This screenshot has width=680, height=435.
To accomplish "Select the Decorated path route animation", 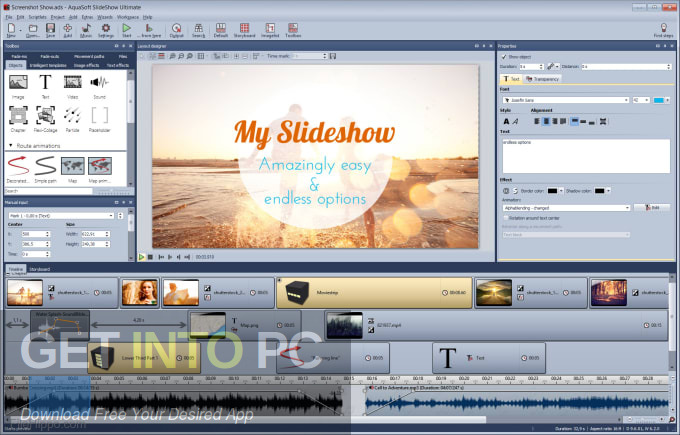I will [x=18, y=170].
